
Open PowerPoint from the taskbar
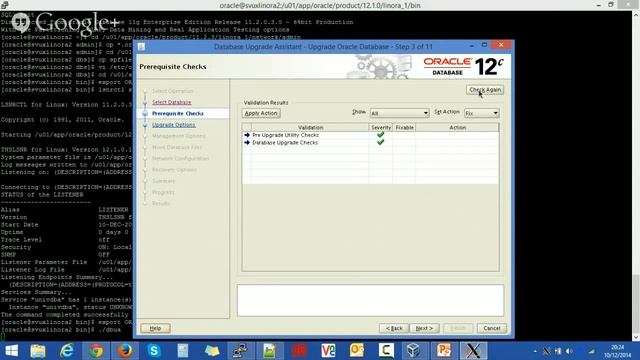pos(444,351)
